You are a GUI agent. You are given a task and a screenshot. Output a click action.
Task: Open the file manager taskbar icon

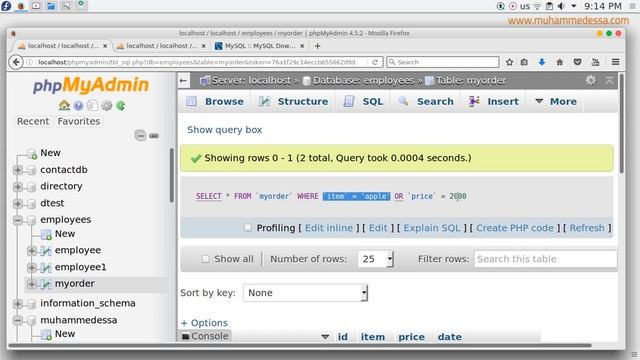[x=51, y=6]
